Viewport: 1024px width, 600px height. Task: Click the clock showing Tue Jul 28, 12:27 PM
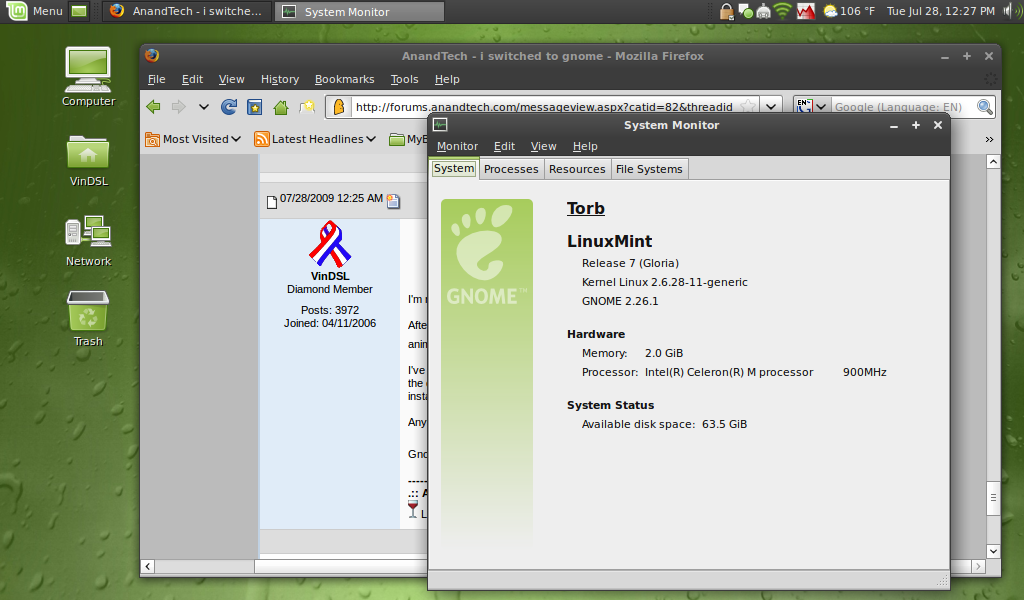[x=941, y=11]
